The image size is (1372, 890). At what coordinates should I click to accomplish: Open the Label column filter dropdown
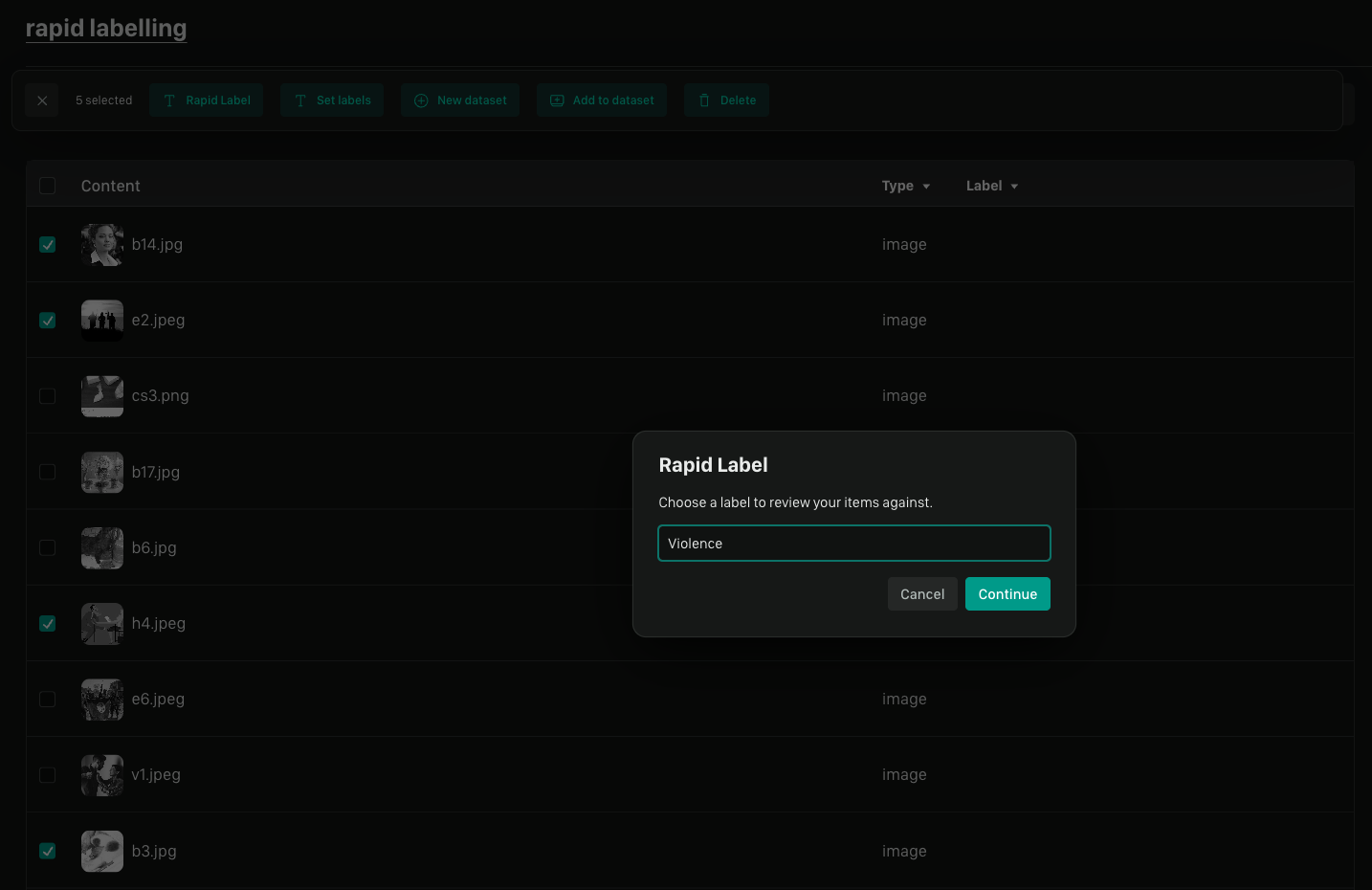pyautogui.click(x=992, y=186)
